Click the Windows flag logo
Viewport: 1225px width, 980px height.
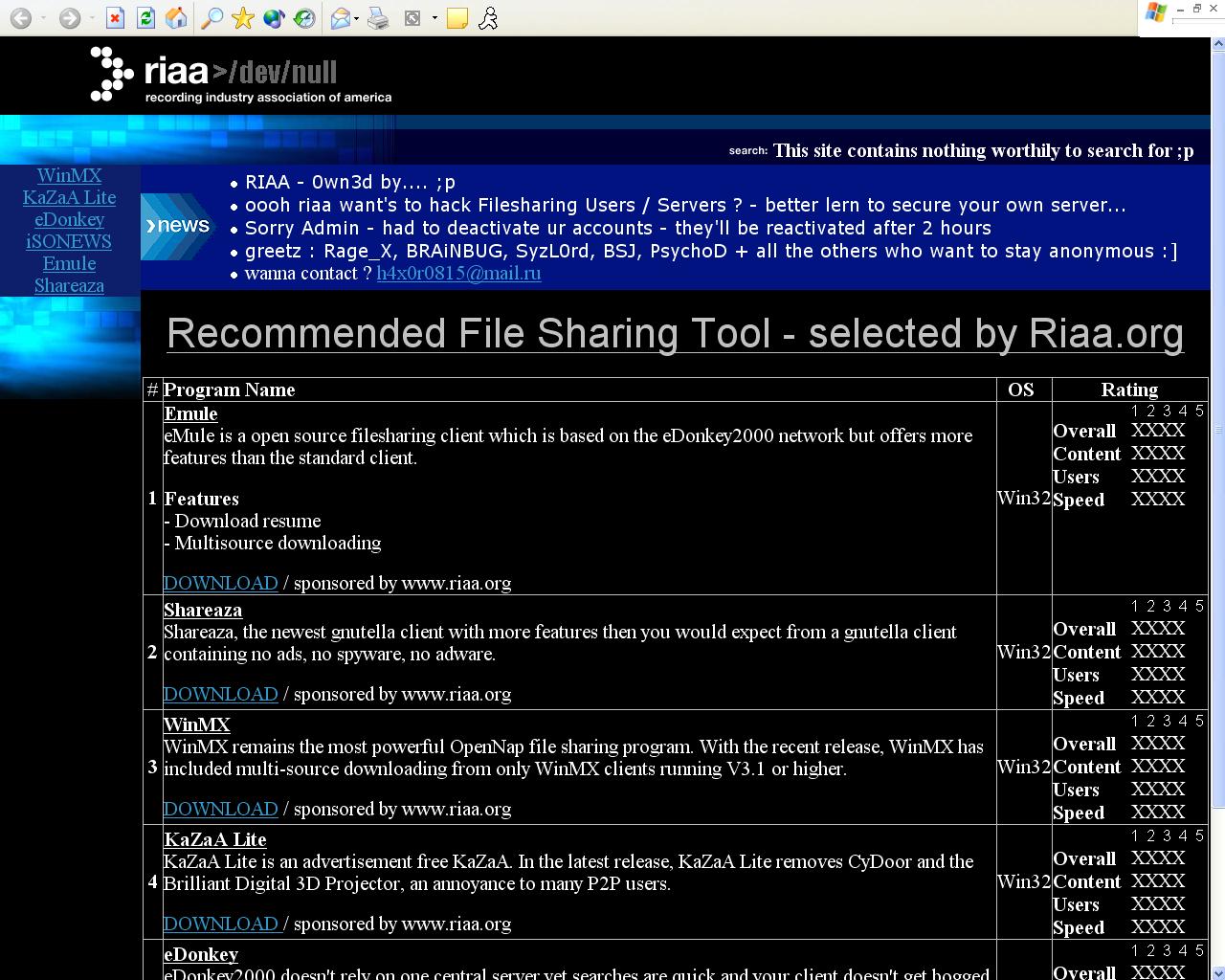pos(1156,12)
